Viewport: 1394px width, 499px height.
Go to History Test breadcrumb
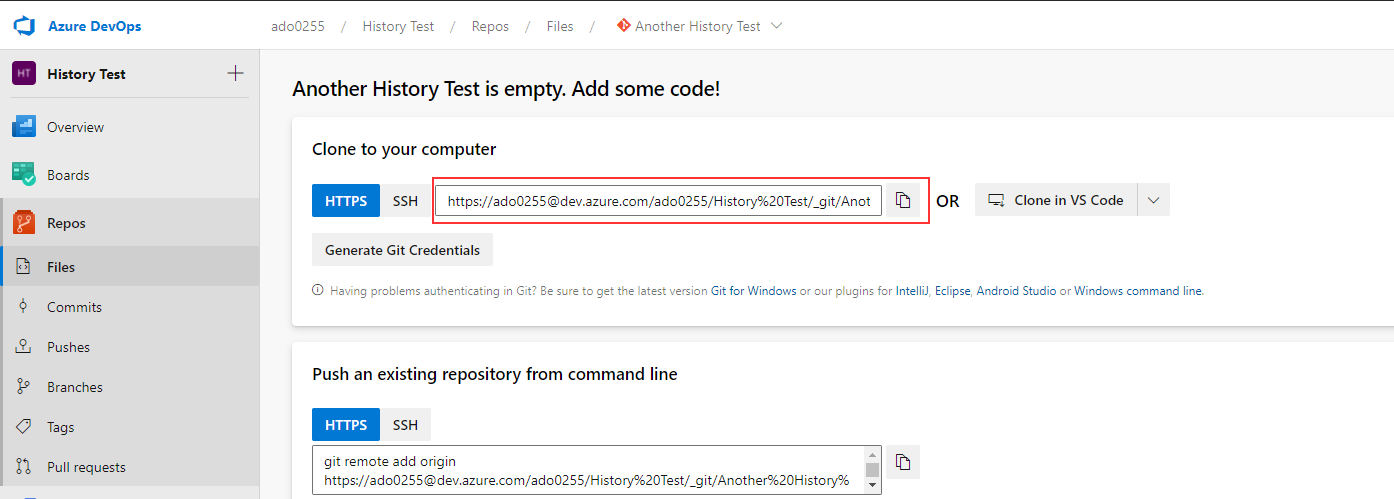398,26
